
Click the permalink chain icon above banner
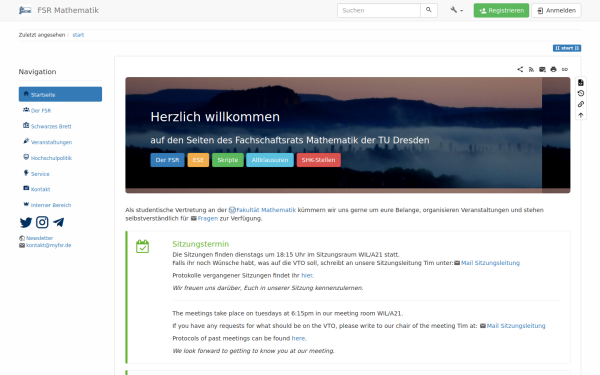(x=565, y=69)
